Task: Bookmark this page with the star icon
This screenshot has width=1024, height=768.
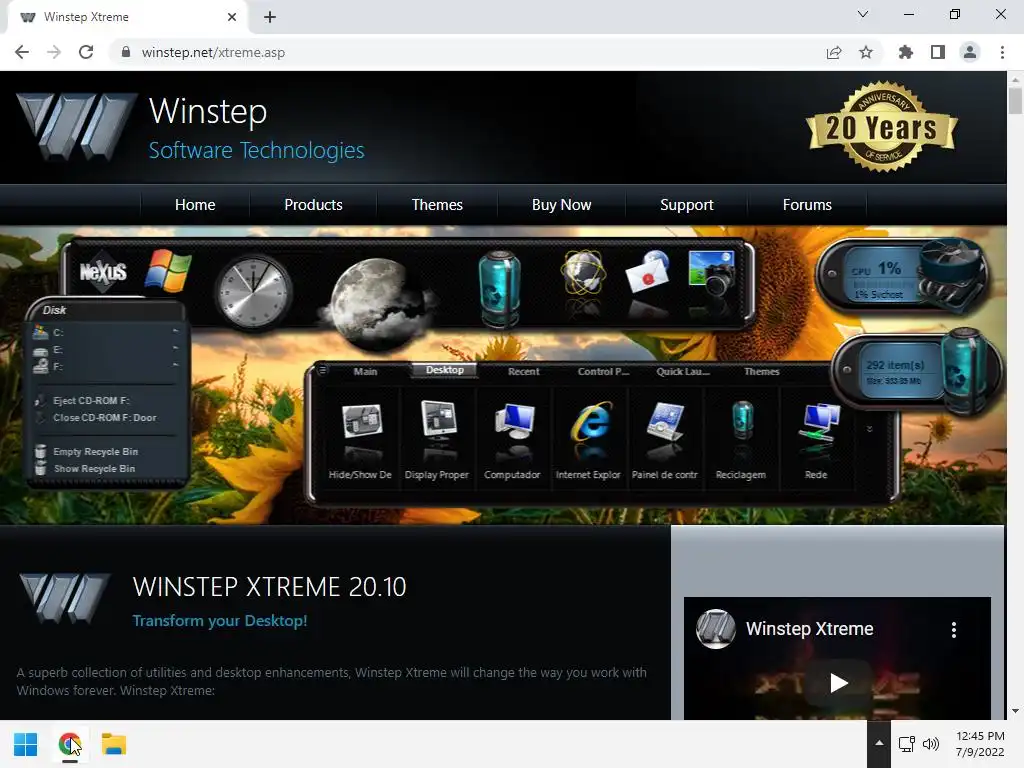Action: coord(866,52)
